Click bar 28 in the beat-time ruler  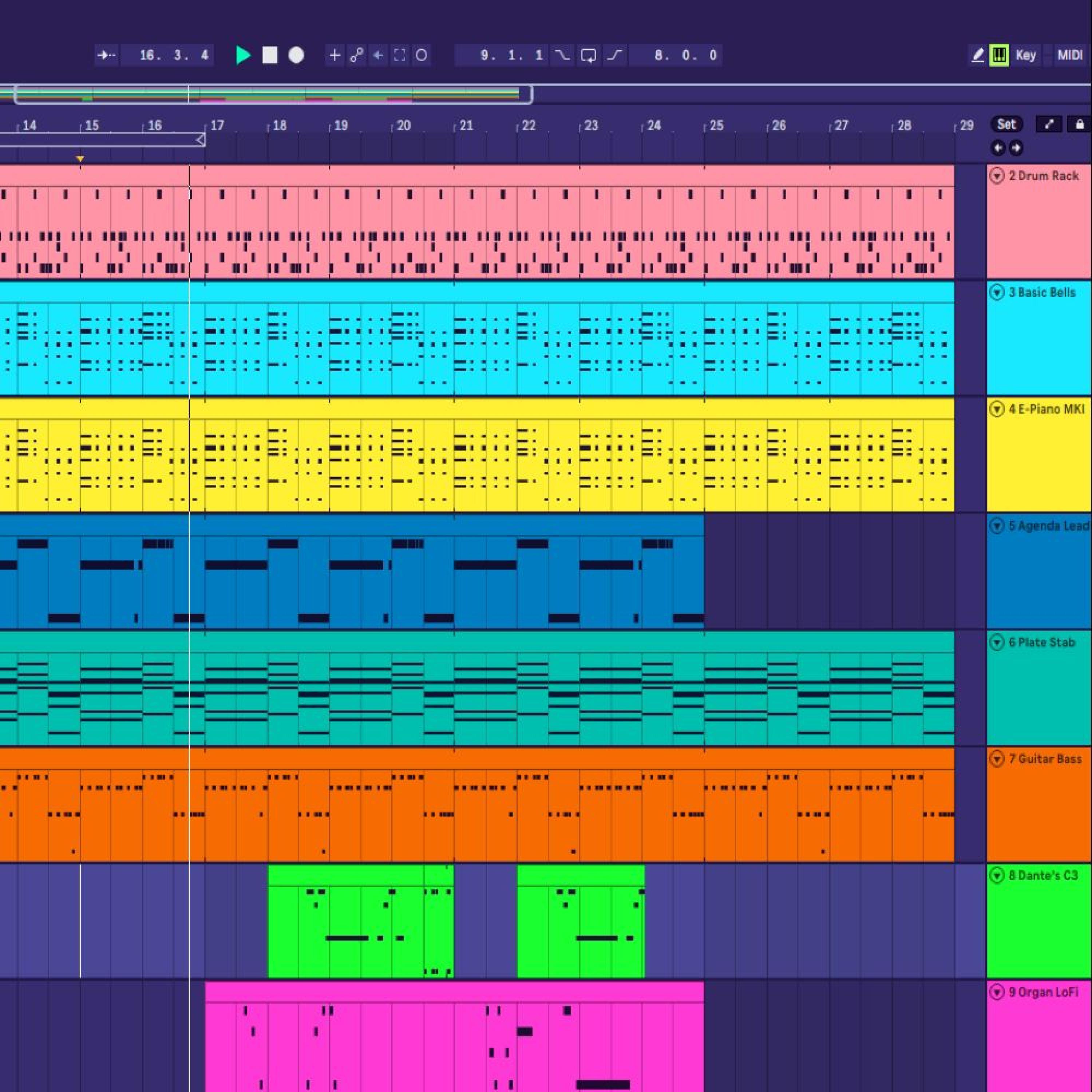coord(904,126)
